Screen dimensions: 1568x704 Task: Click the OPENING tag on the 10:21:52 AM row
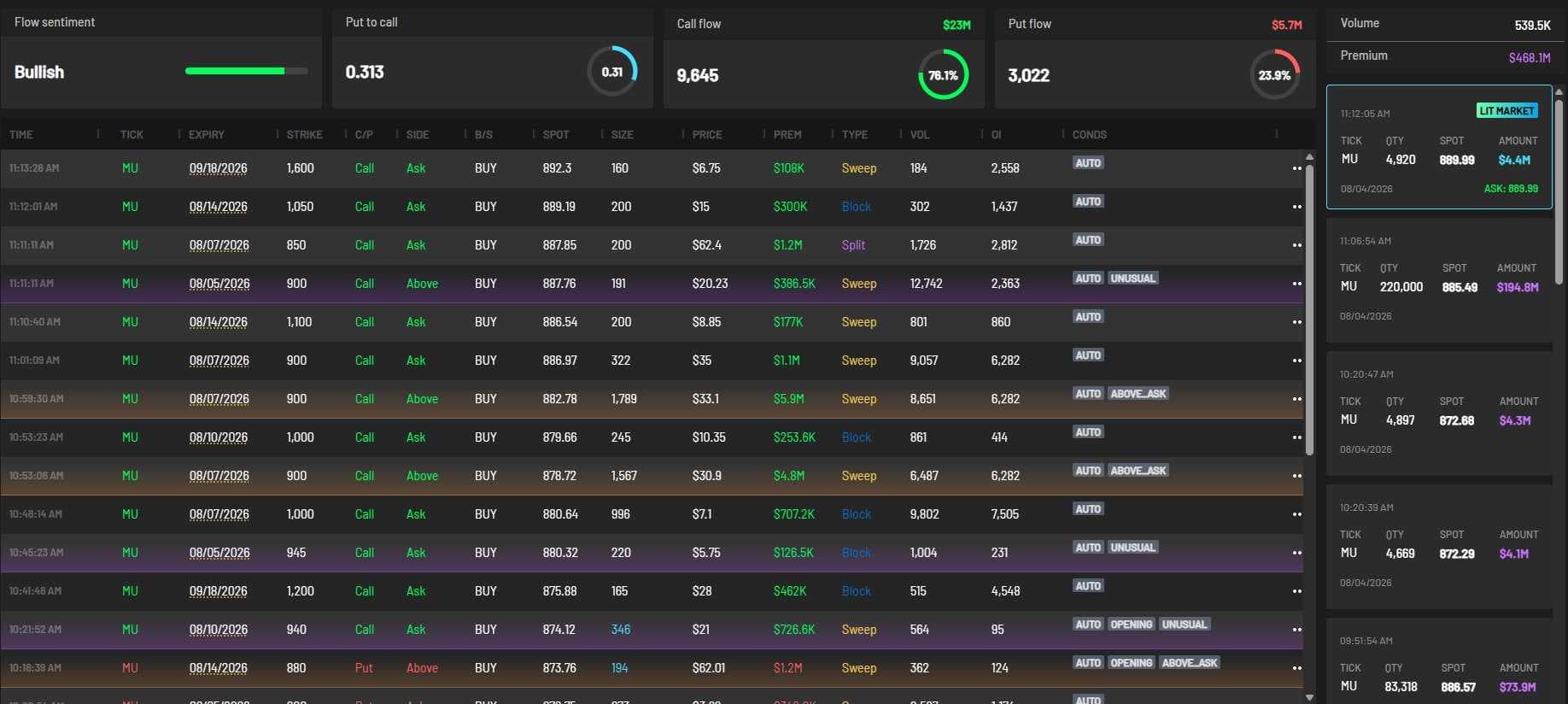1132,625
